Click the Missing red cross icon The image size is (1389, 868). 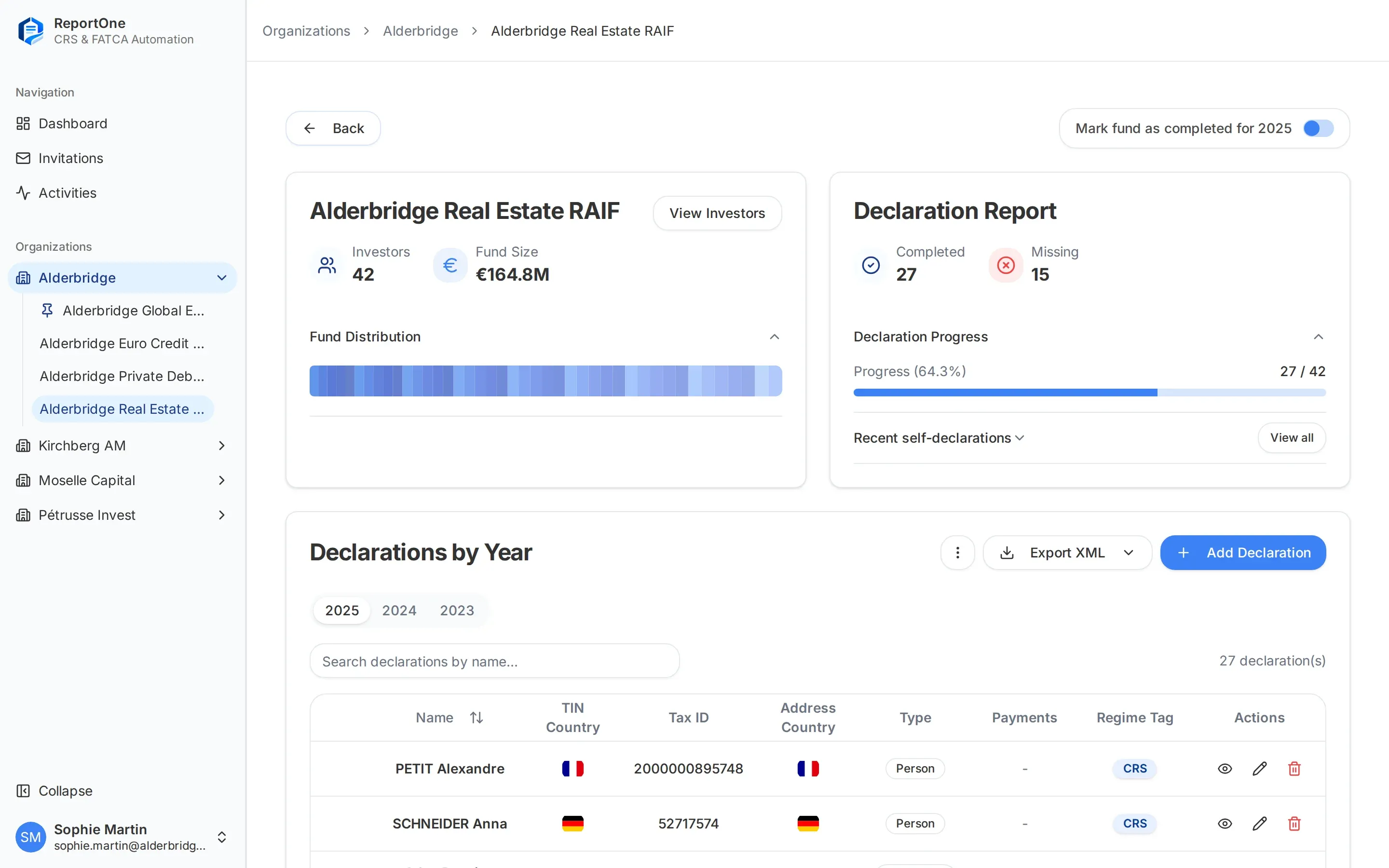1006,265
